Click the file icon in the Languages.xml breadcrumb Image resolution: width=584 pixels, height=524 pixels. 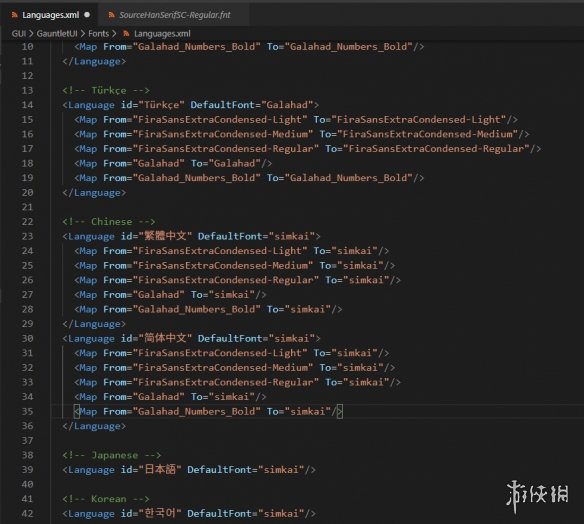tap(126, 34)
